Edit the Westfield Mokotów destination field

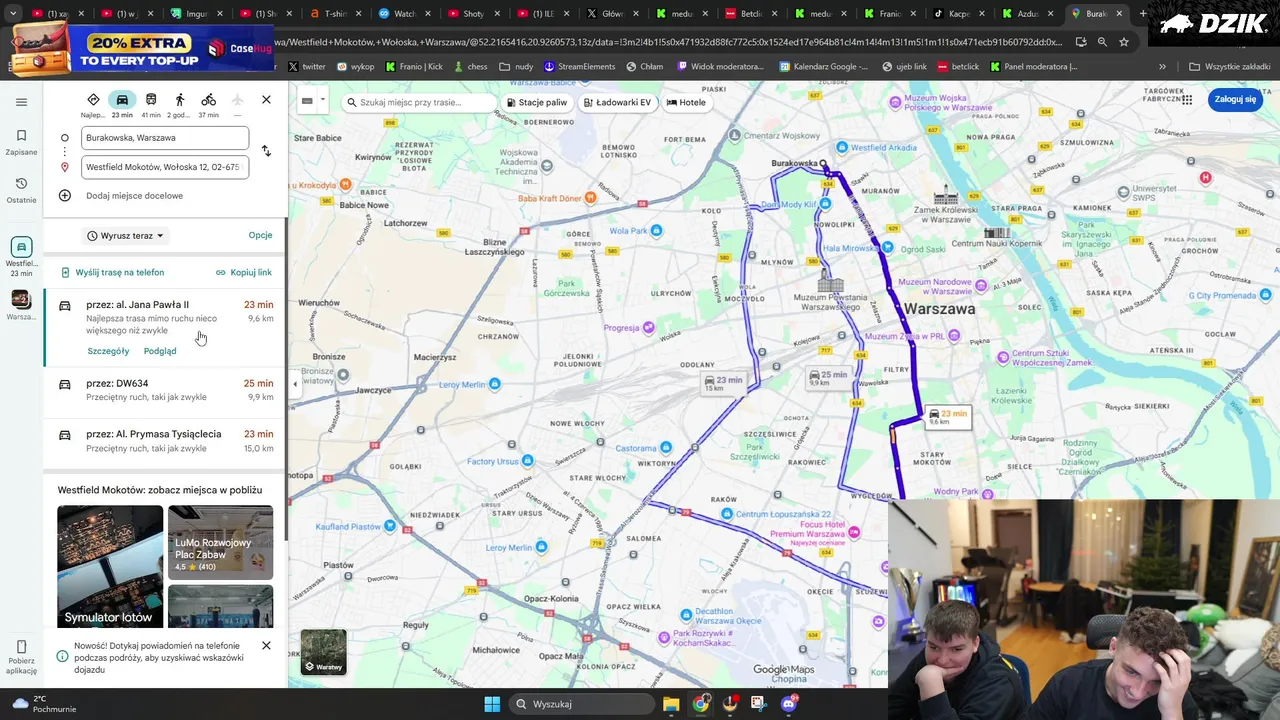pos(165,167)
